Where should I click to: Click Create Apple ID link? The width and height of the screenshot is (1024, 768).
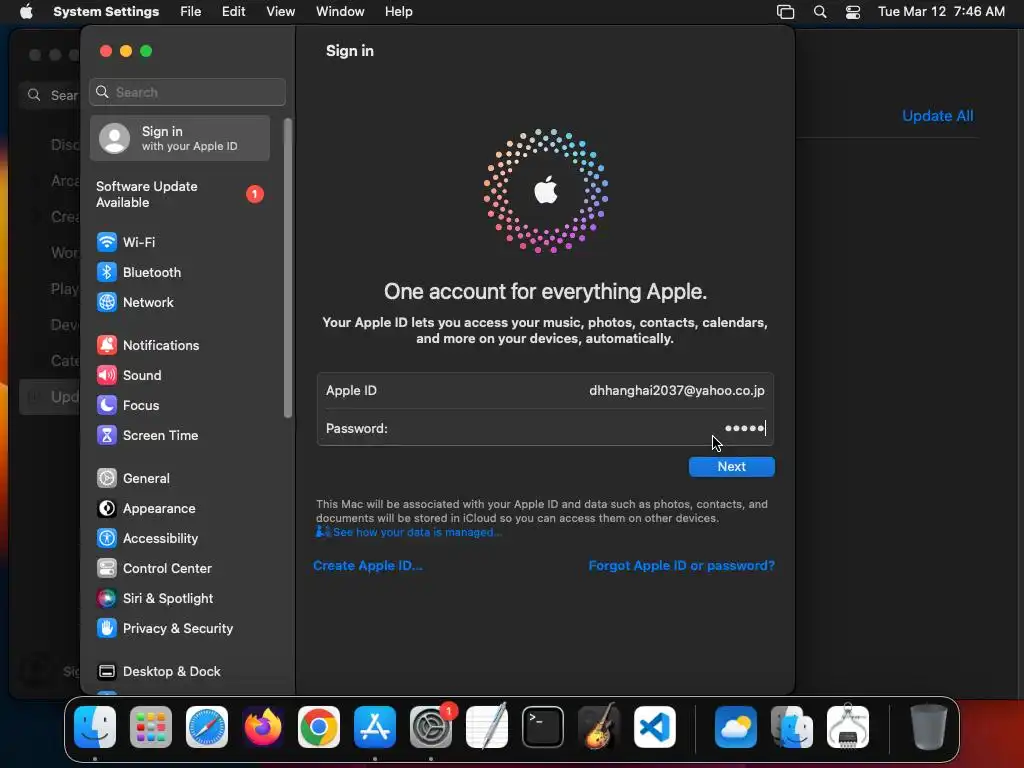tap(368, 566)
